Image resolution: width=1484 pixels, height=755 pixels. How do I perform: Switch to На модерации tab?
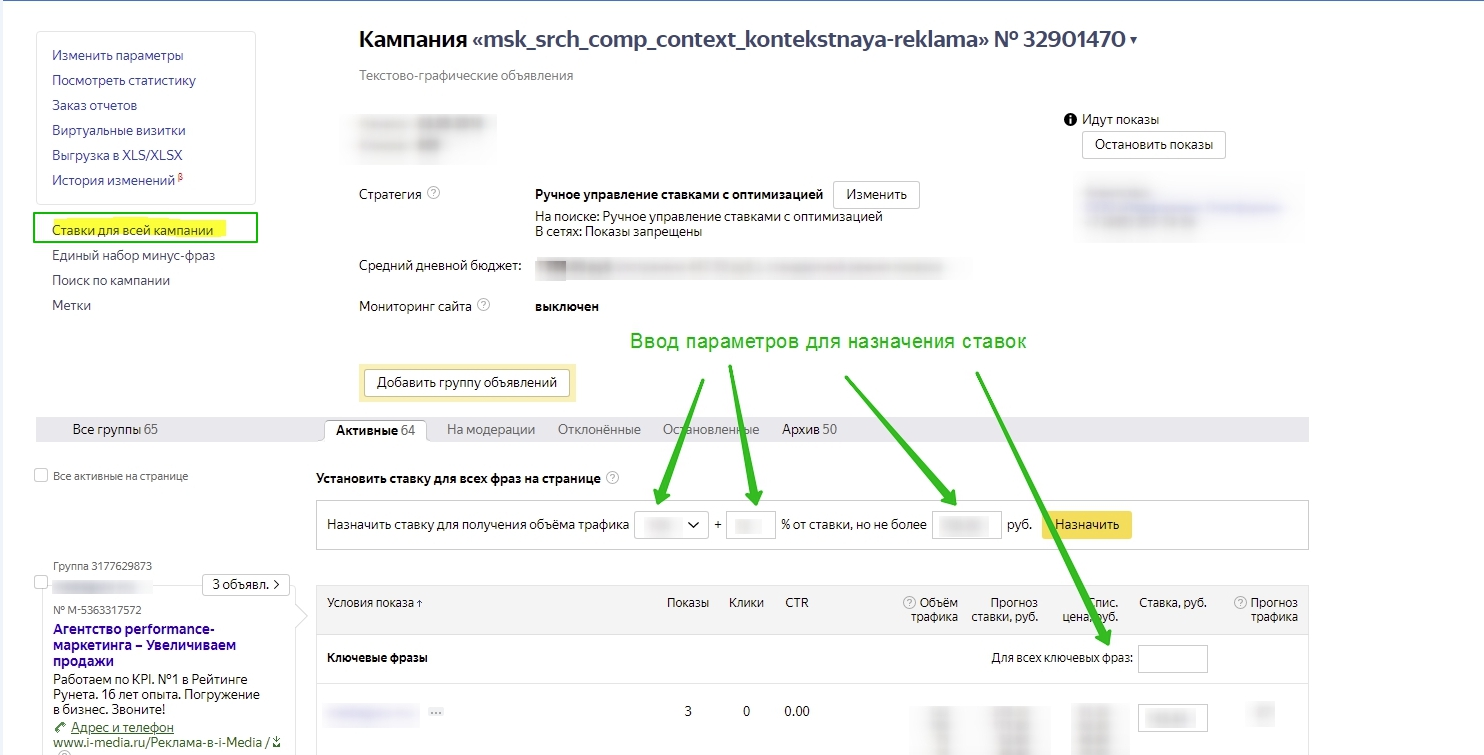[490, 430]
